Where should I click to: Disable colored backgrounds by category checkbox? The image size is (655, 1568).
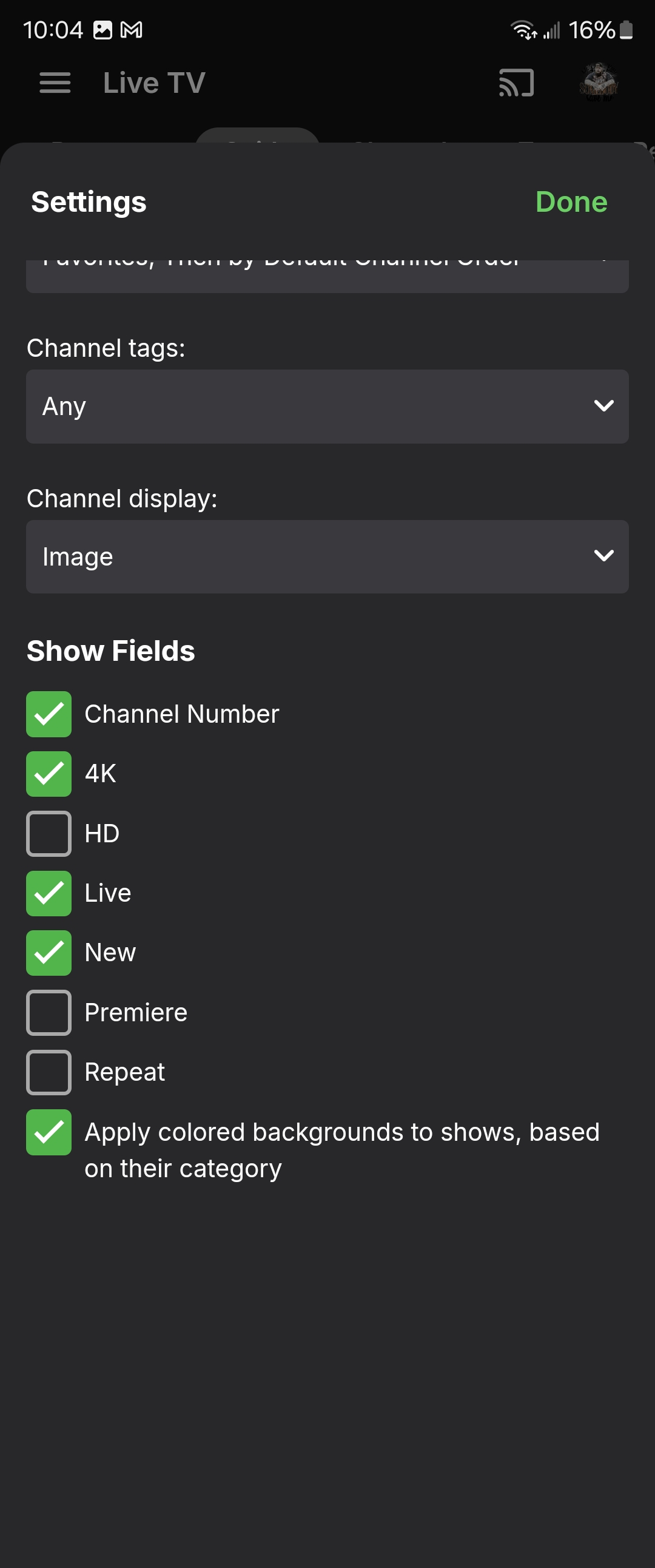tap(49, 1132)
